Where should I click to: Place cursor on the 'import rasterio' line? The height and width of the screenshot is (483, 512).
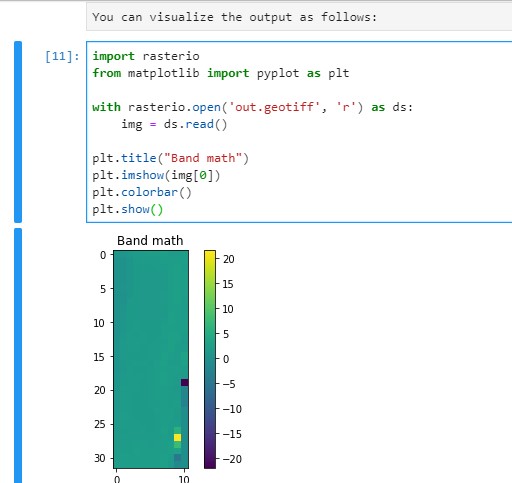pyautogui.click(x=146, y=56)
